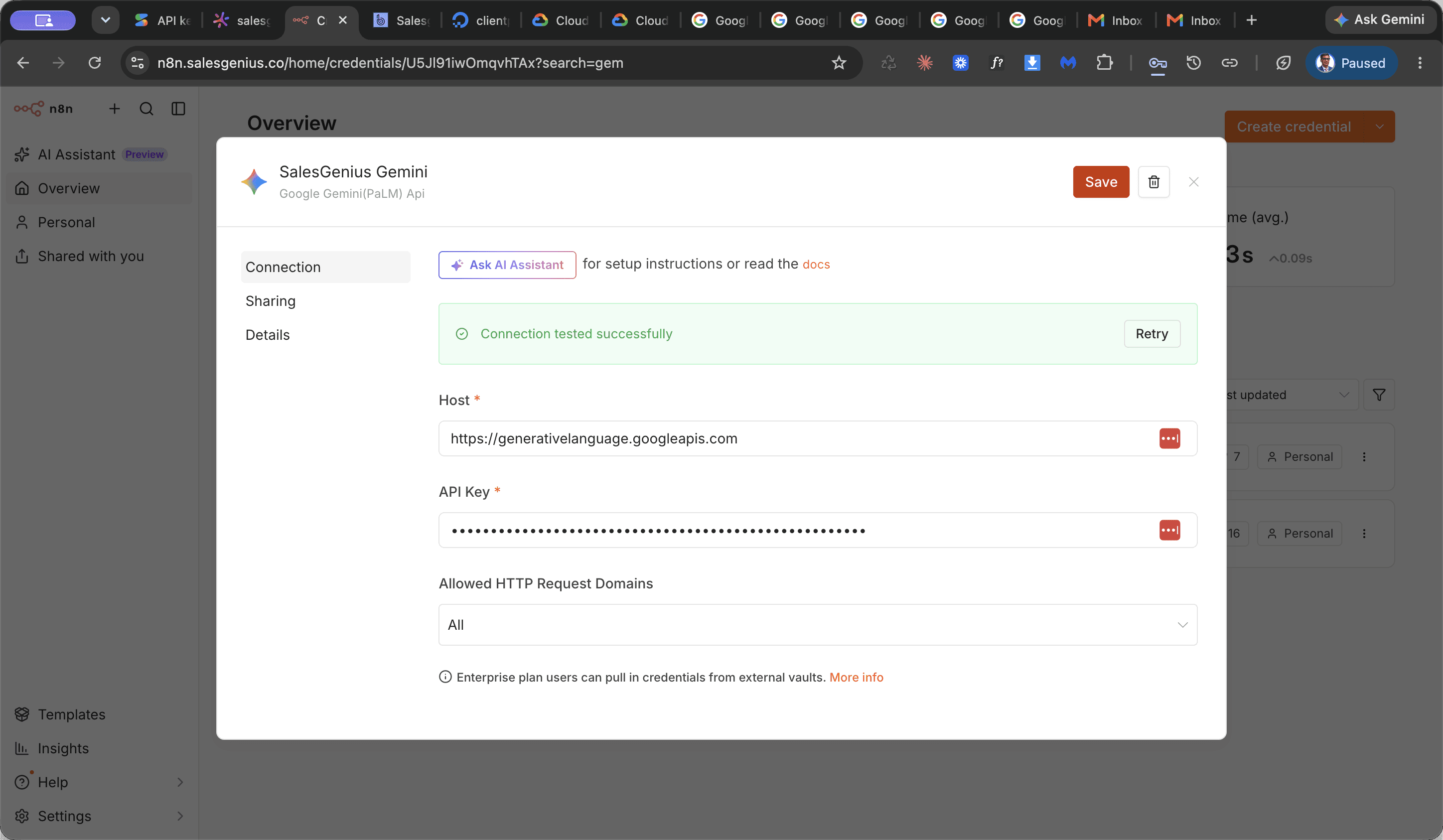The image size is (1443, 840).
Task: Click the orange asterisk extension icon
Action: [x=924, y=63]
